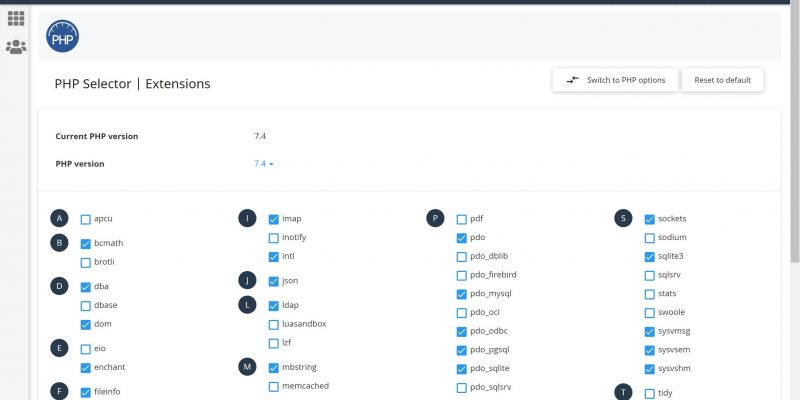Click the letter I group badge

247,218
